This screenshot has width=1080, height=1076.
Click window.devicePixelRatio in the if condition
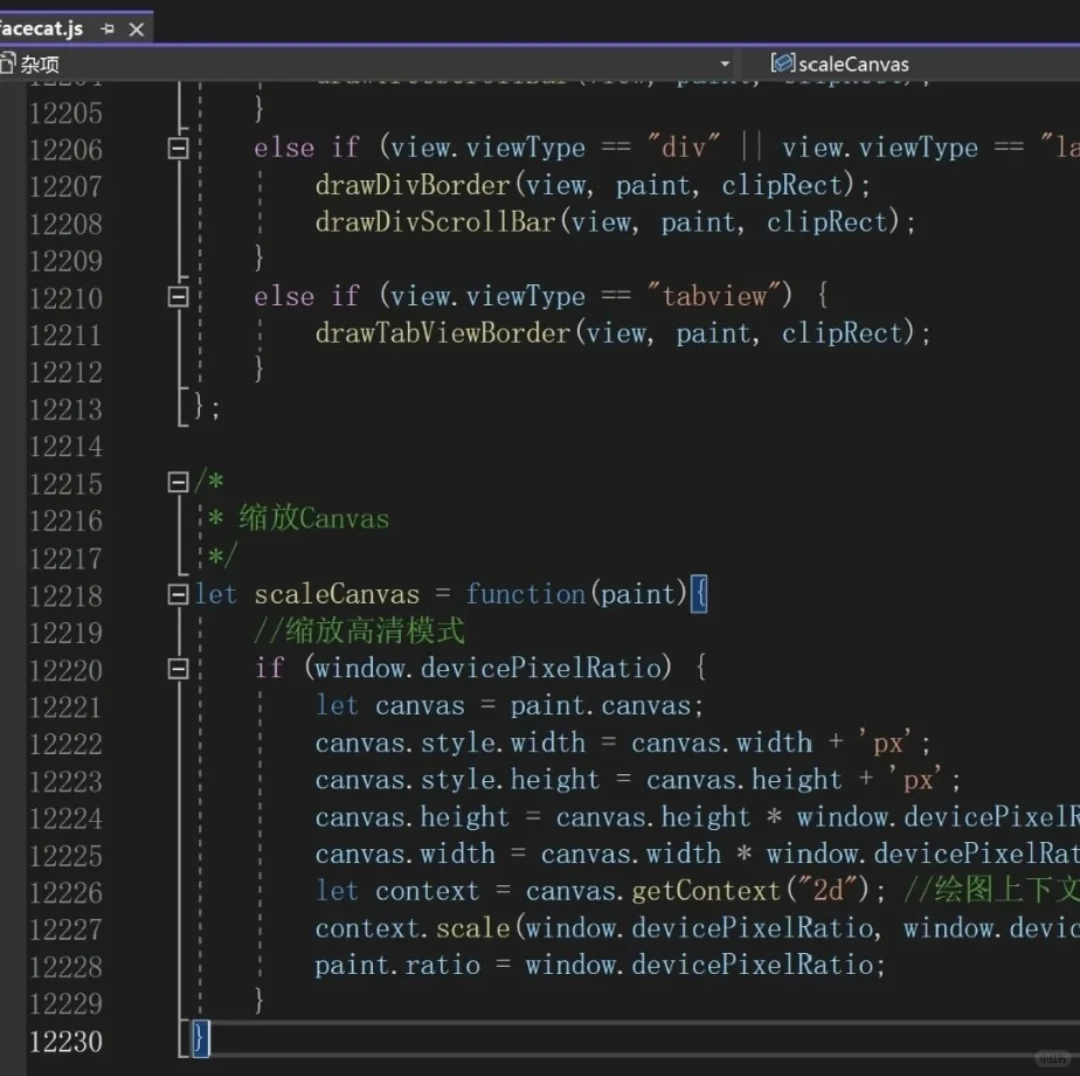click(x=488, y=668)
